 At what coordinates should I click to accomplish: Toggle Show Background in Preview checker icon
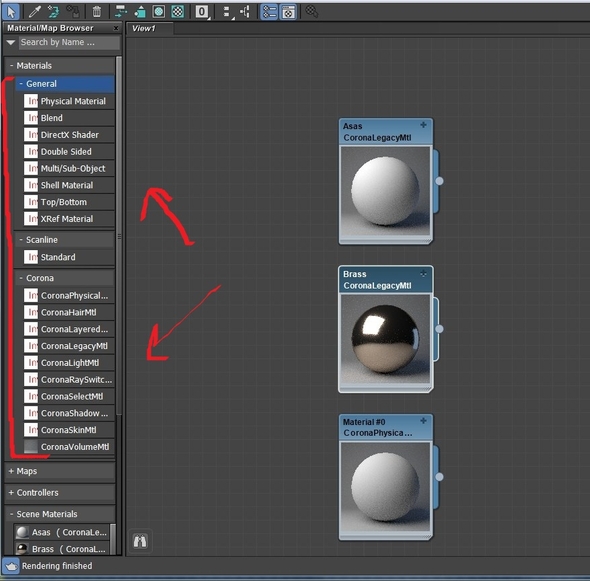click(x=178, y=12)
